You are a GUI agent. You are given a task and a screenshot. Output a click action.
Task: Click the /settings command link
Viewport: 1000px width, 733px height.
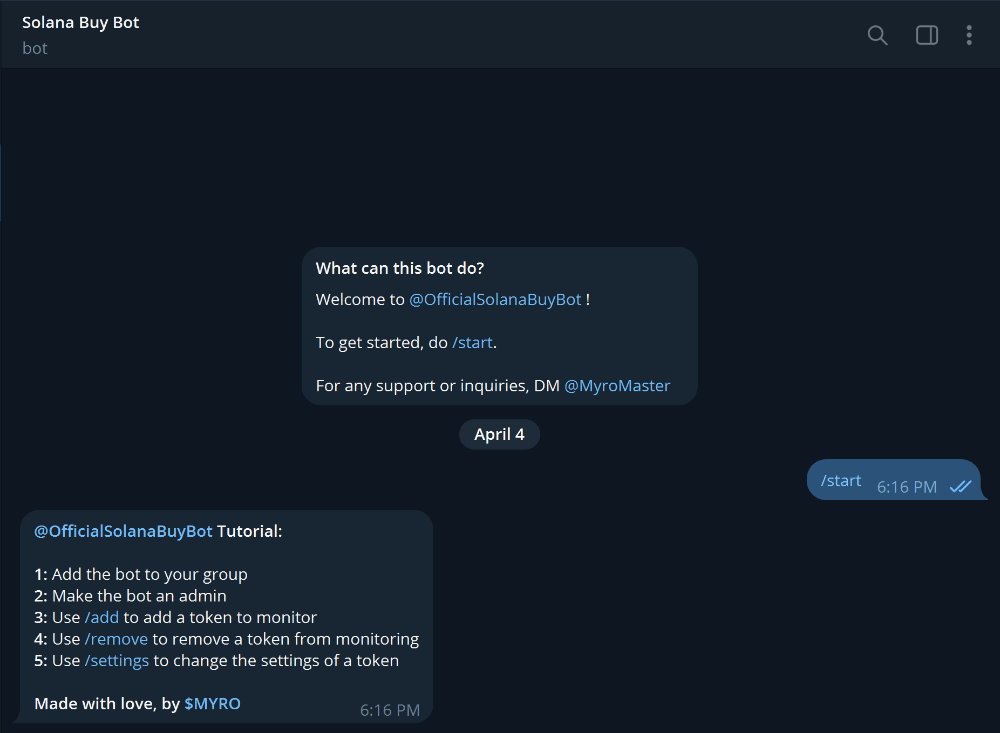click(117, 661)
